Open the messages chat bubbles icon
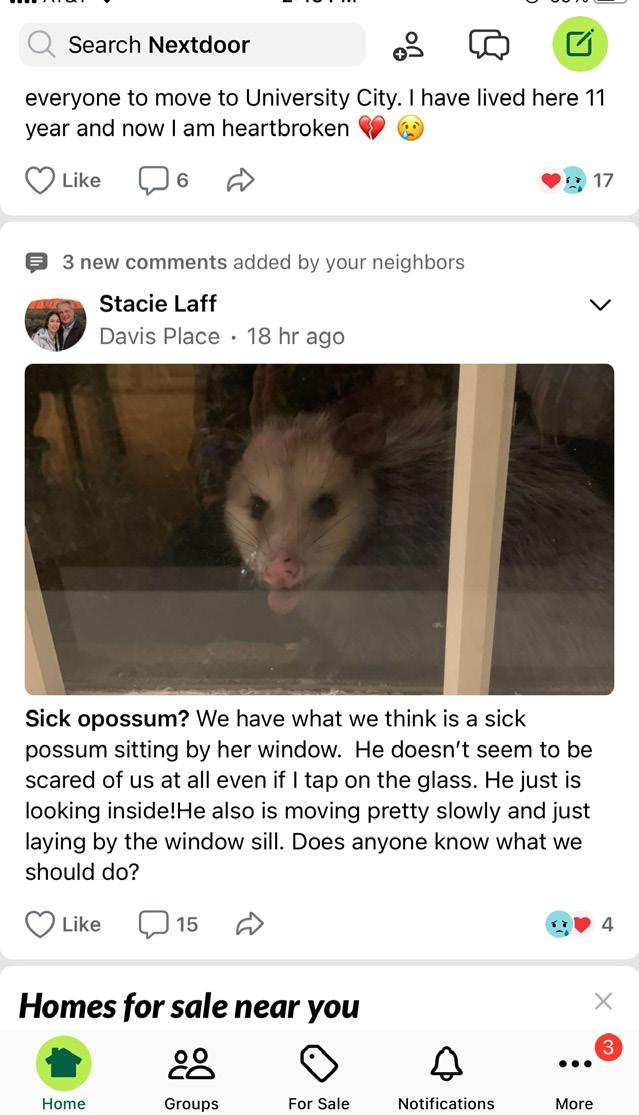Viewport: 639px width, 1115px height. pos(489,45)
